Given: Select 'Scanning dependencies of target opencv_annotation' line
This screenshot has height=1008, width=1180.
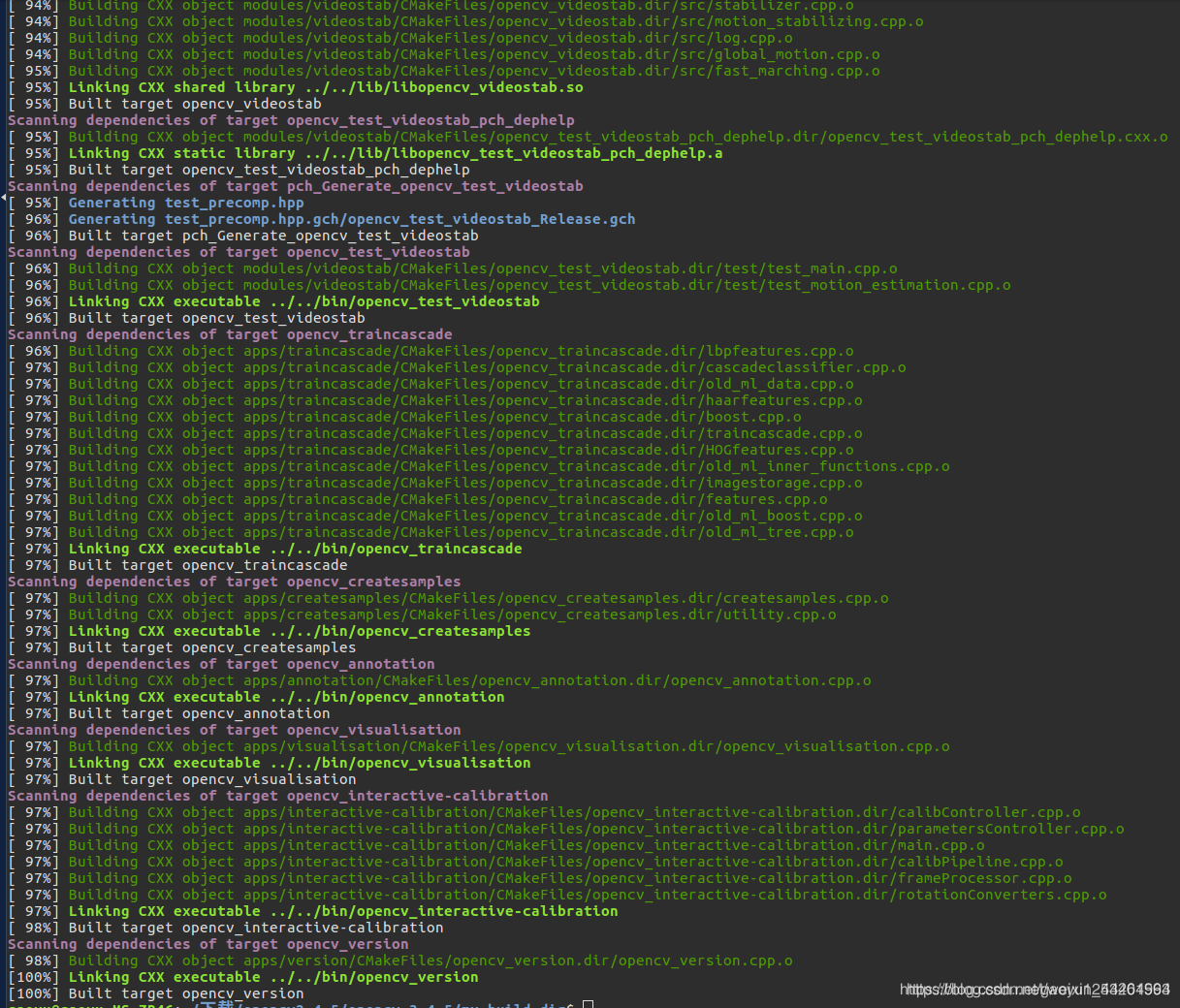Looking at the screenshot, I should [x=221, y=664].
